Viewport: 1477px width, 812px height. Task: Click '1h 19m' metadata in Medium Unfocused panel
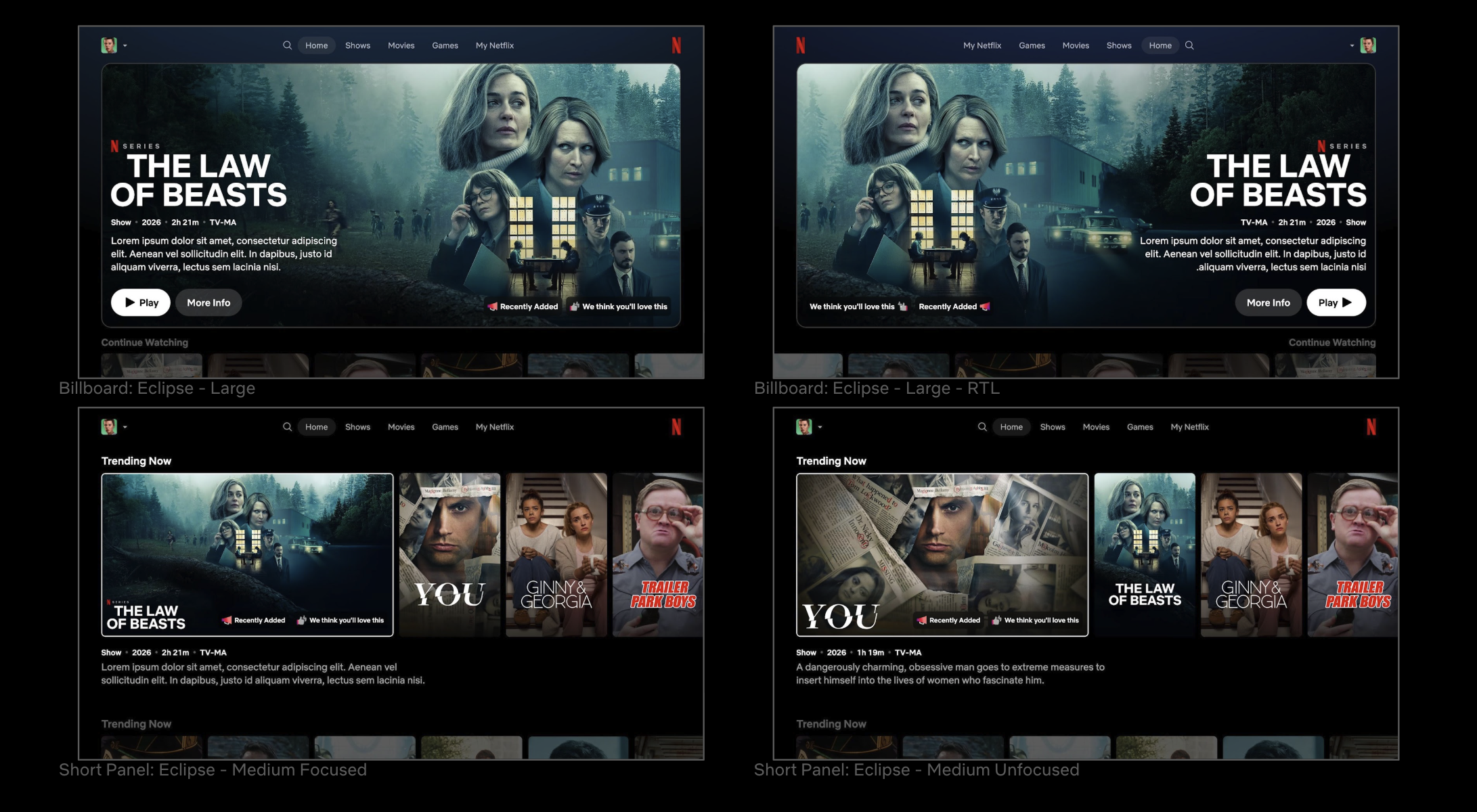[x=870, y=652]
